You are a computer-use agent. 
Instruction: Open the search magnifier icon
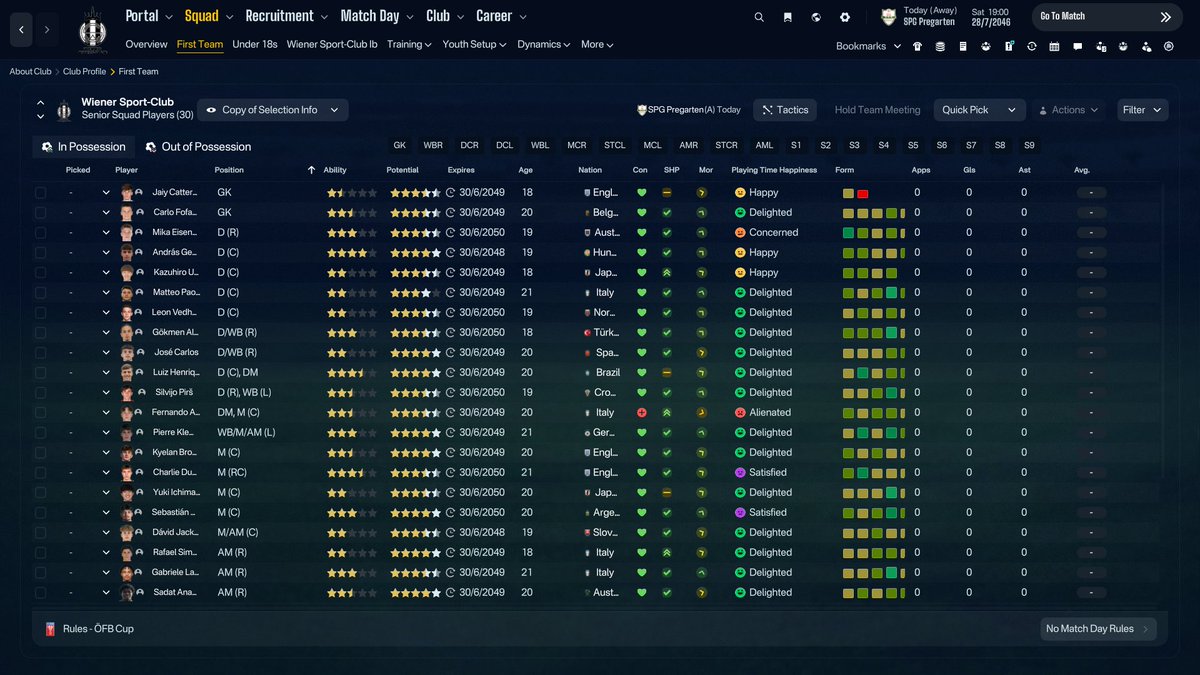pyautogui.click(x=759, y=17)
